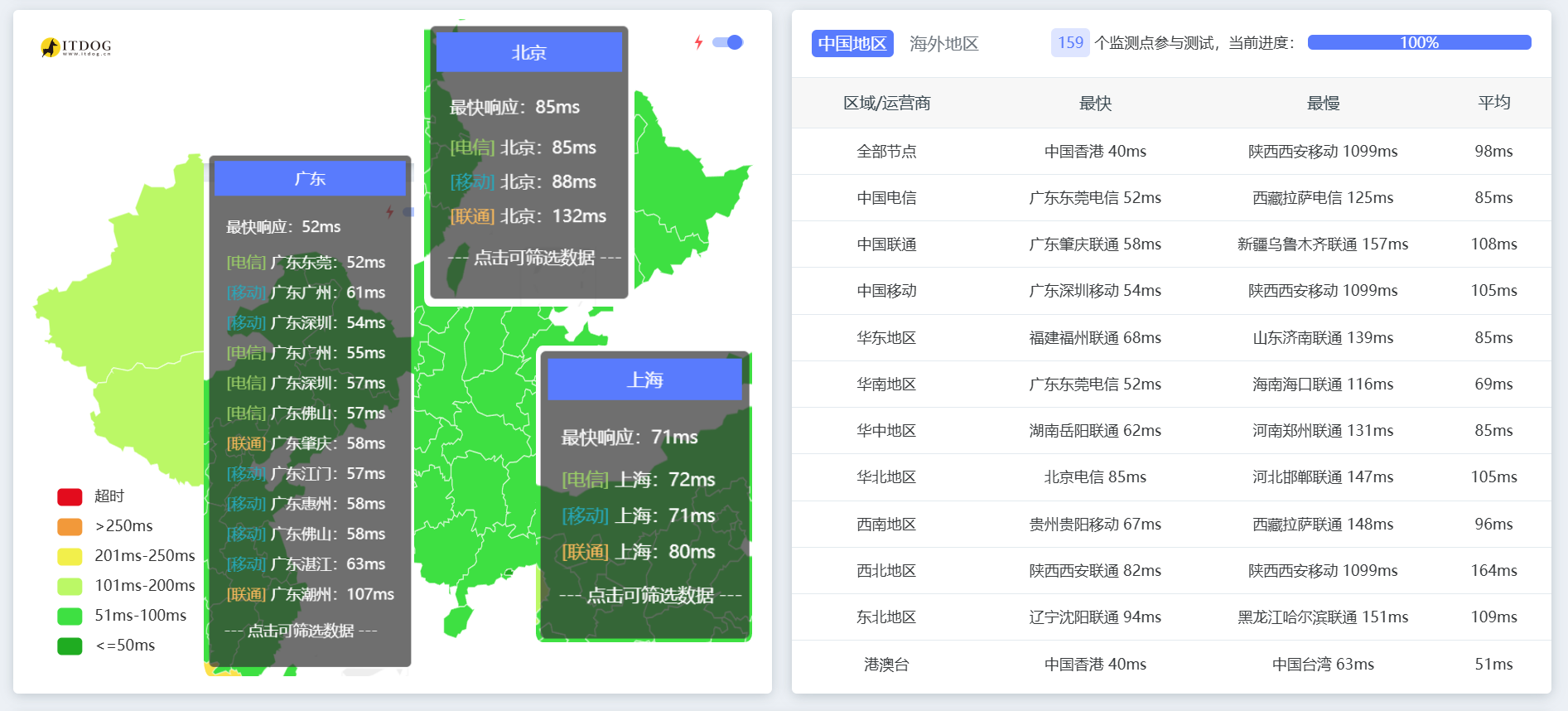The width and height of the screenshot is (1568, 711).
Task: Select the 中国电信 row in the table
Action: [x=886, y=198]
